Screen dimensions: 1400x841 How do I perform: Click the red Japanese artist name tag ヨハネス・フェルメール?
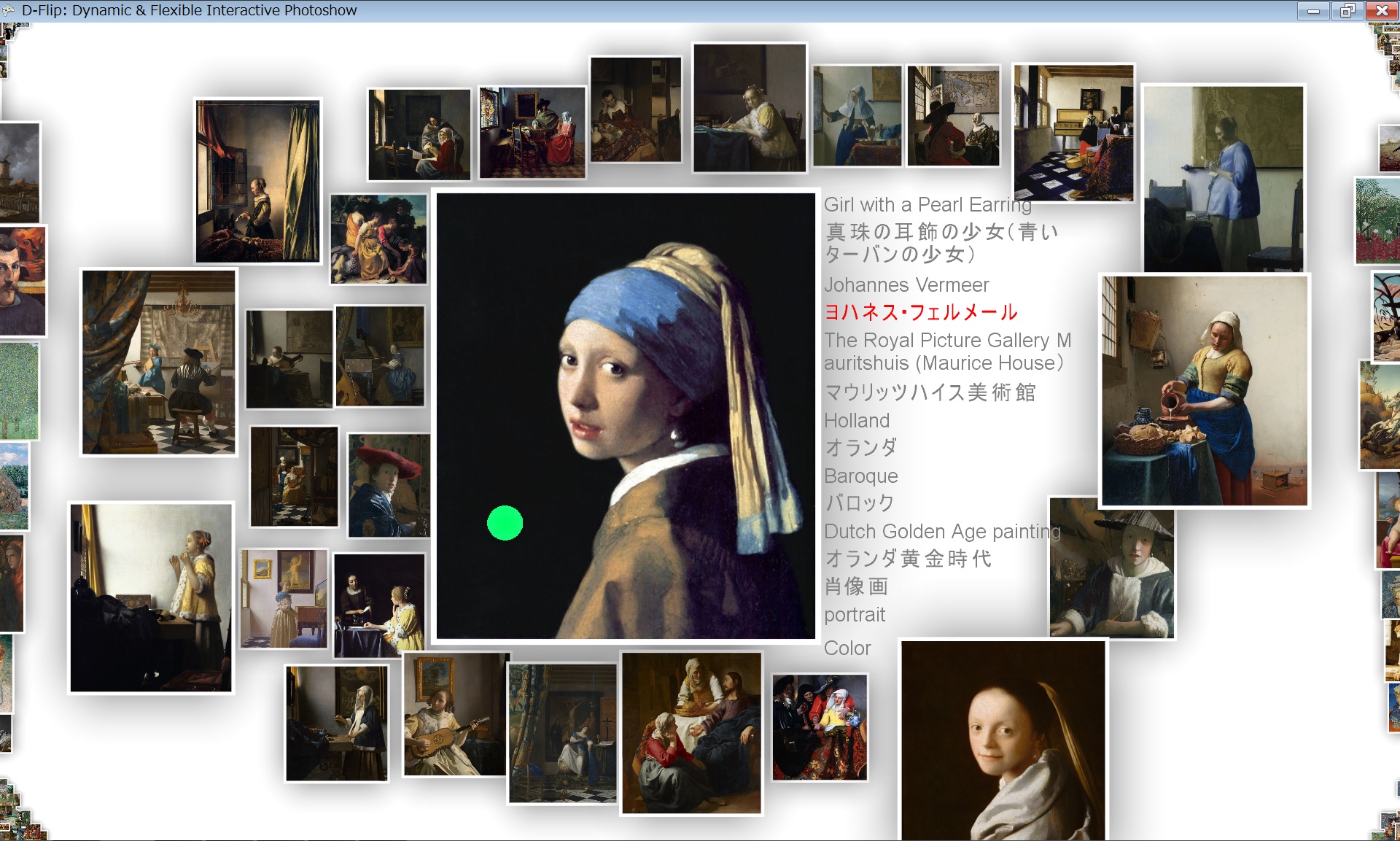[x=921, y=312]
